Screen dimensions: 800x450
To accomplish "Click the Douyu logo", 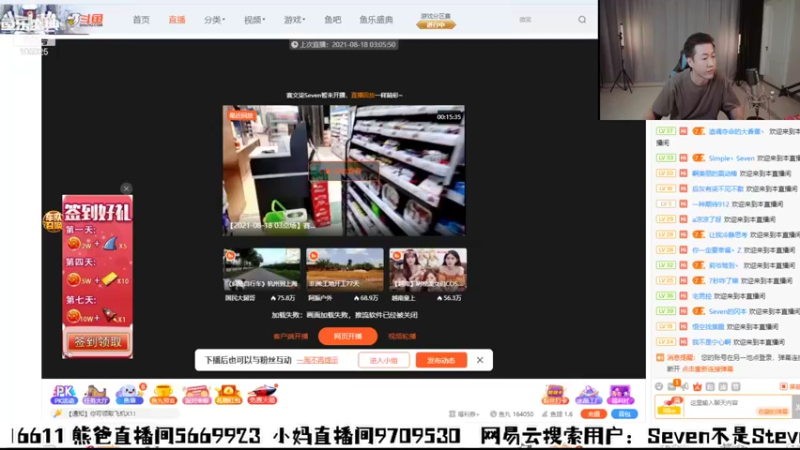I will pyautogui.click(x=86, y=19).
